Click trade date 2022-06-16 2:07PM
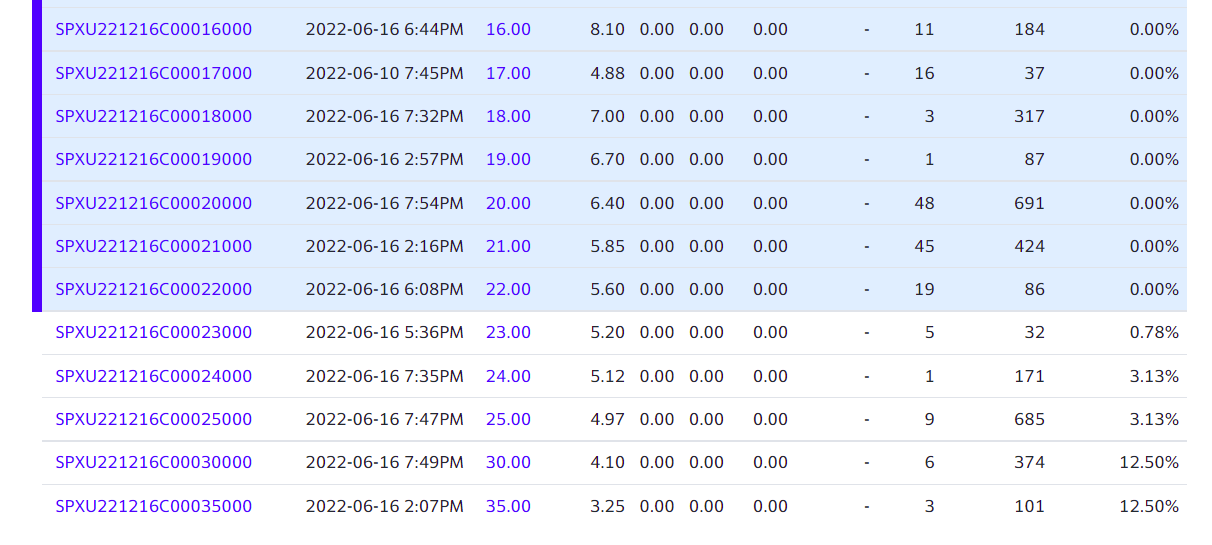Screen dimensions: 1212x545 (x=385, y=506)
